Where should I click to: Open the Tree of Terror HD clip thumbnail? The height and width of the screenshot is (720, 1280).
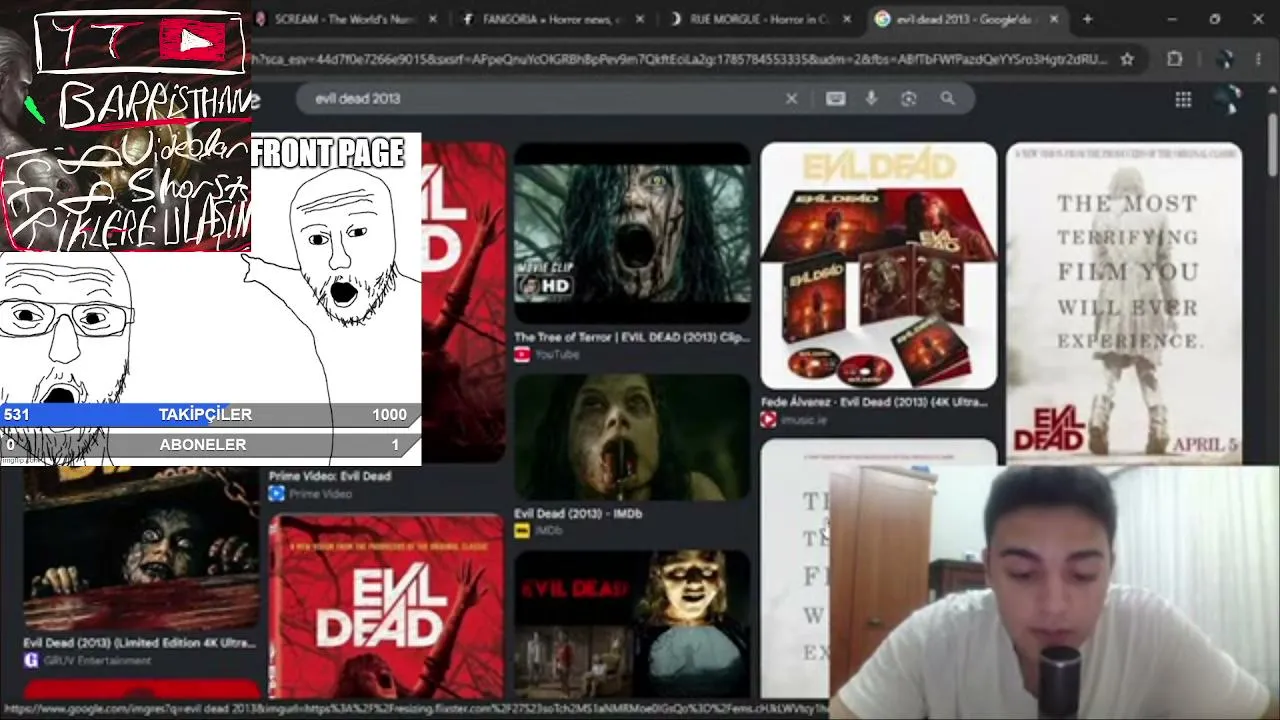pos(632,233)
